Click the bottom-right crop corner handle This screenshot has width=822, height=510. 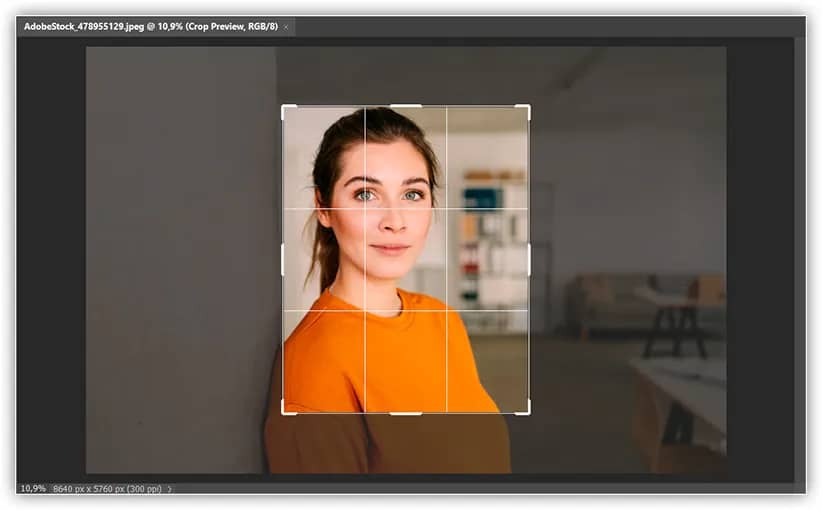(x=526, y=410)
